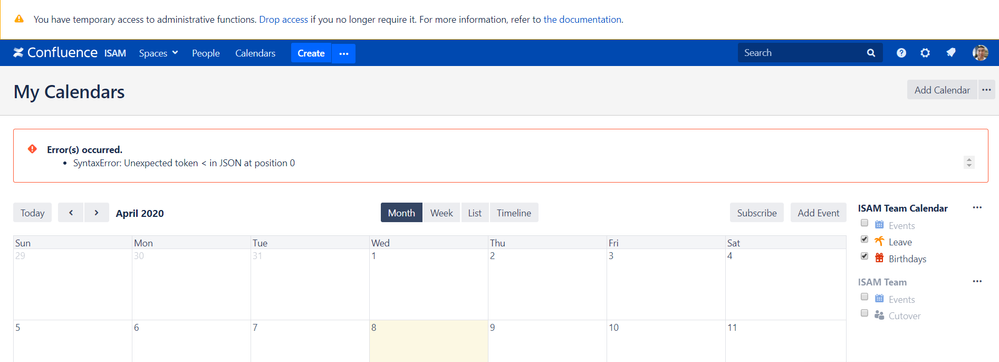Open more options next to Create
Image resolution: width=999 pixels, height=362 pixels.
click(344, 54)
